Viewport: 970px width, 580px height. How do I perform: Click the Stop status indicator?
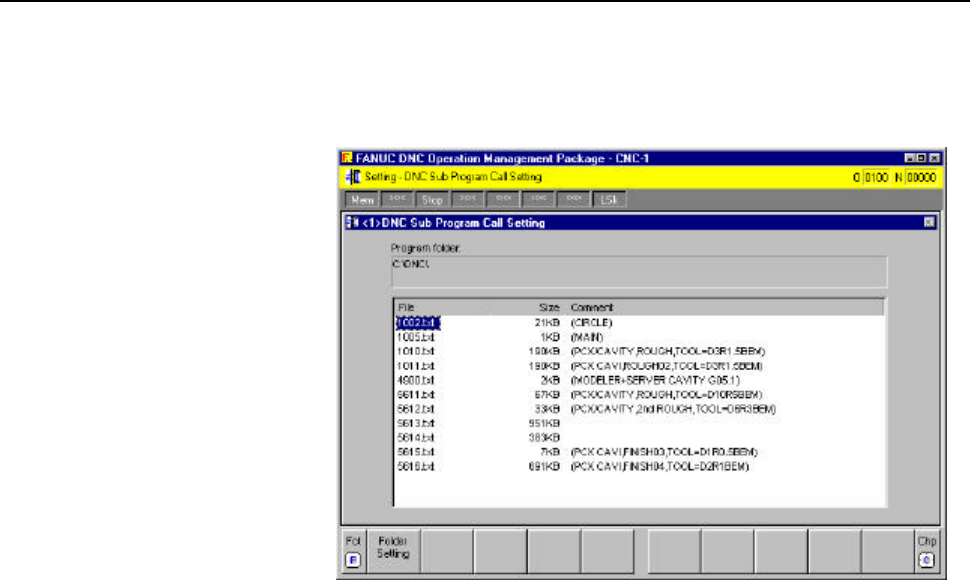tap(432, 200)
